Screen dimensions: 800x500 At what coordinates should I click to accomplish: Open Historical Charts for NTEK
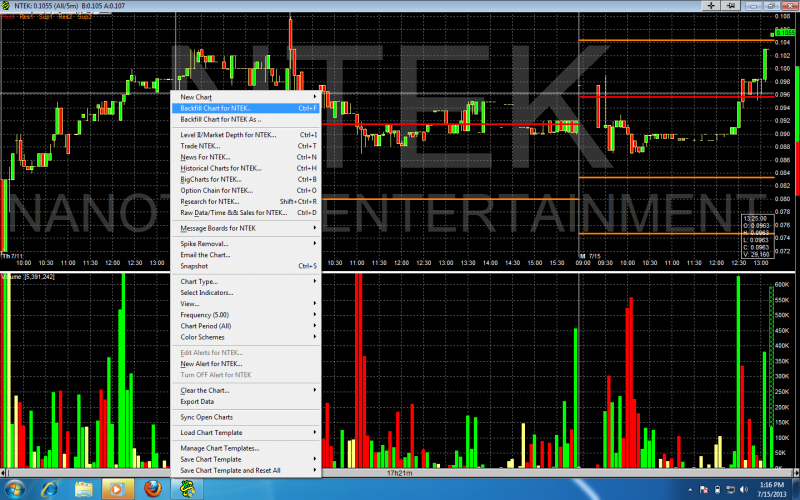(246, 168)
